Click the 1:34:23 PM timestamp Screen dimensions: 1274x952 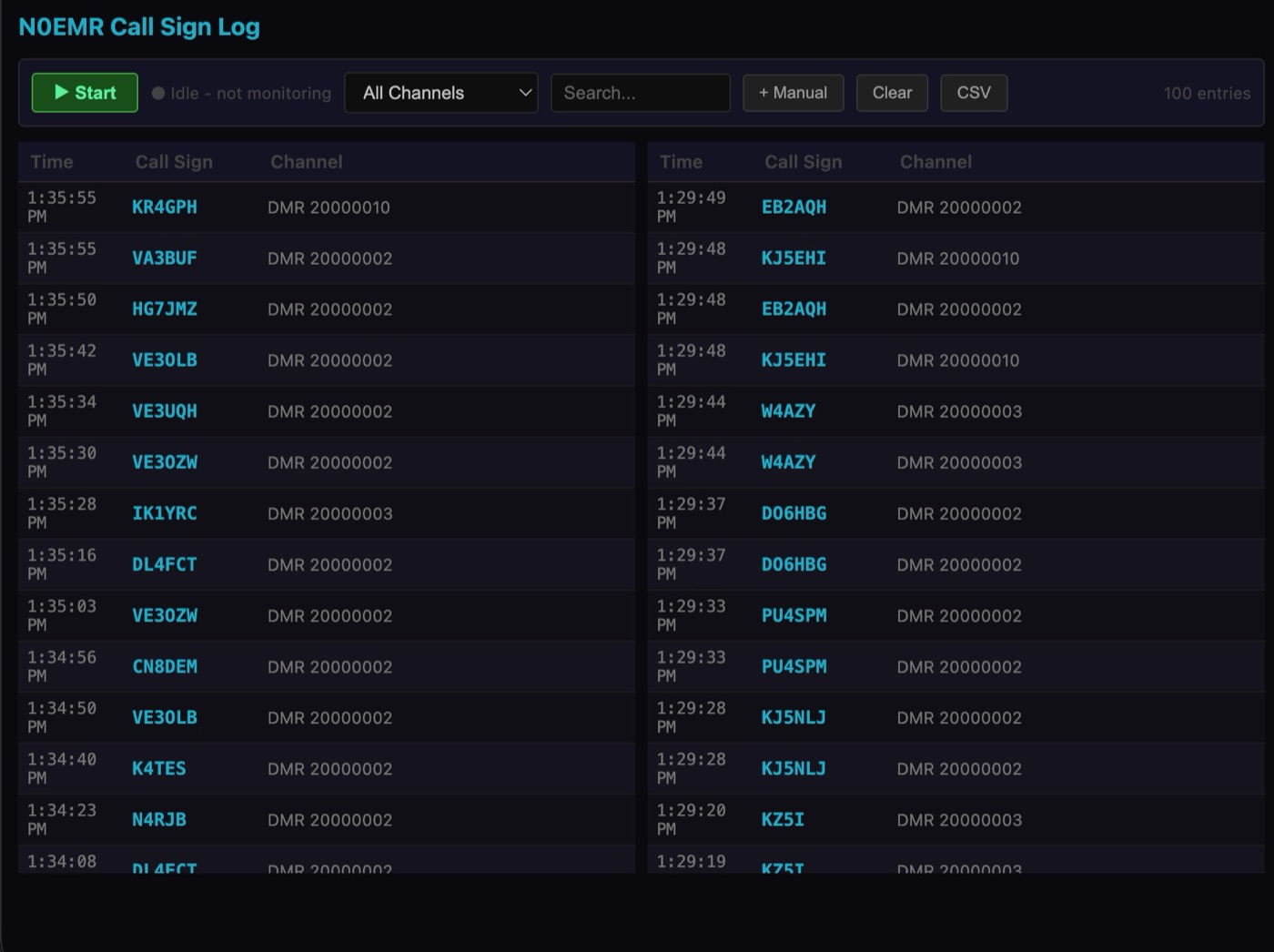tap(62, 819)
